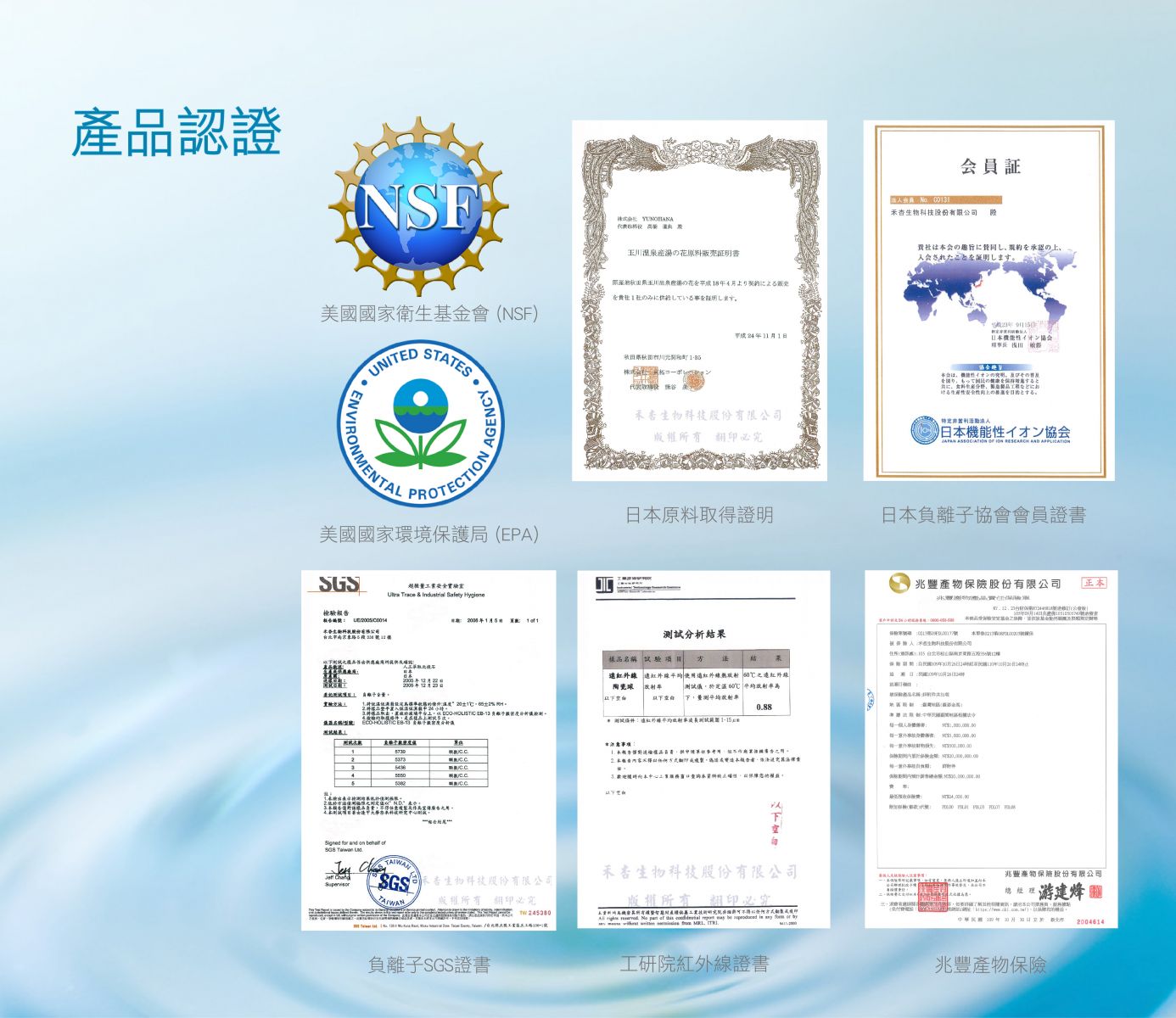Viewport: 1176px width, 1018px height.
Task: Click the gold logo beside 兆豐產物保險股份有限公司
Action: (899, 583)
